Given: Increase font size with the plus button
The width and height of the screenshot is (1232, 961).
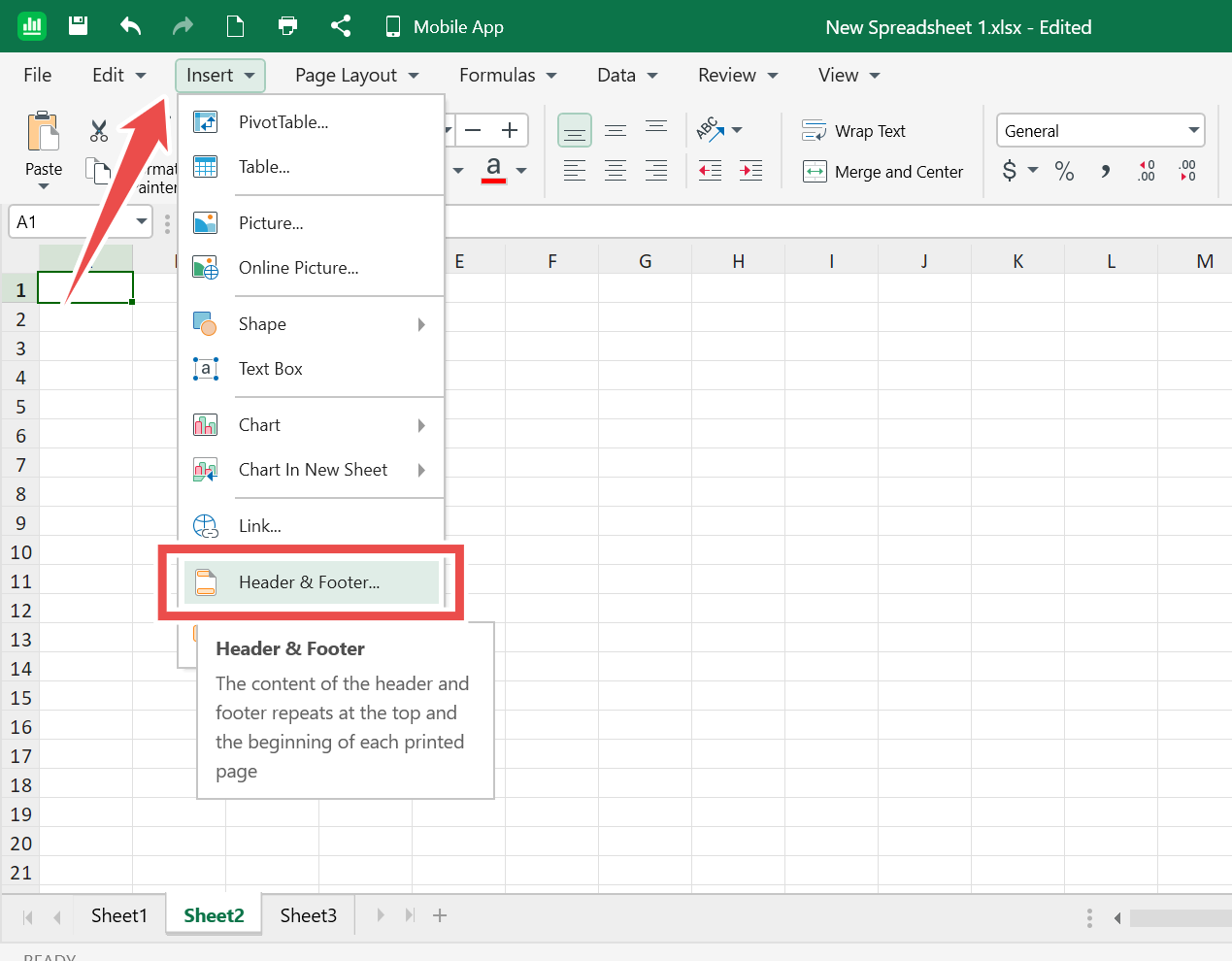Looking at the screenshot, I should click(x=509, y=130).
